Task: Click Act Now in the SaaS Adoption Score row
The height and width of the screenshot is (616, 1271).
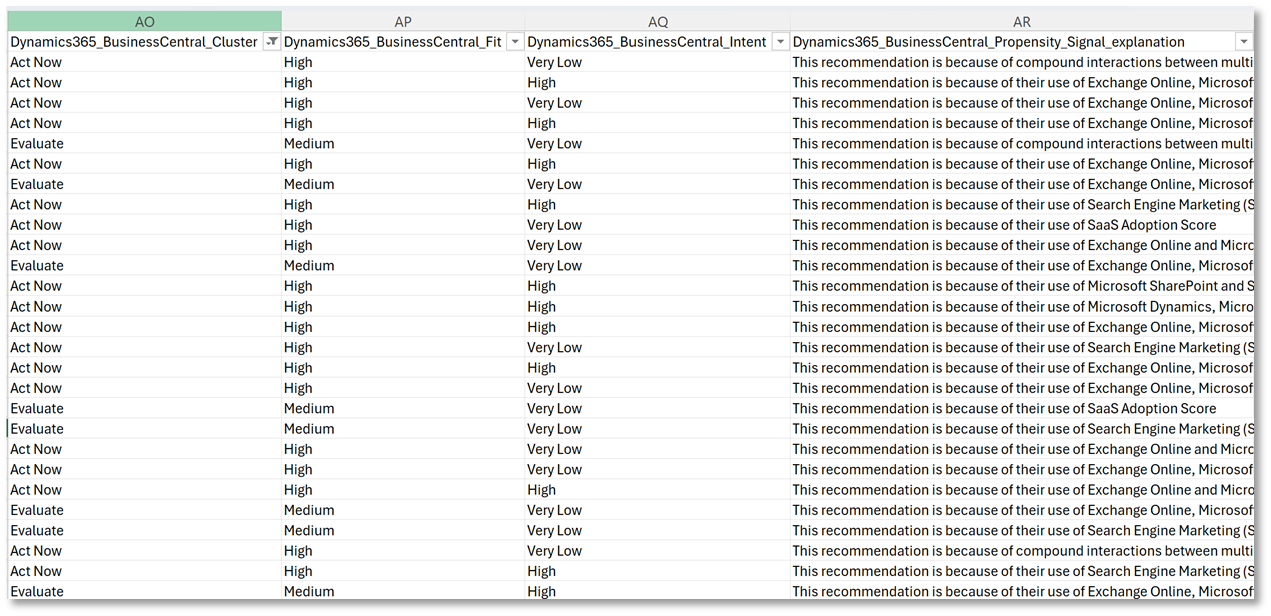Action: 36,225
